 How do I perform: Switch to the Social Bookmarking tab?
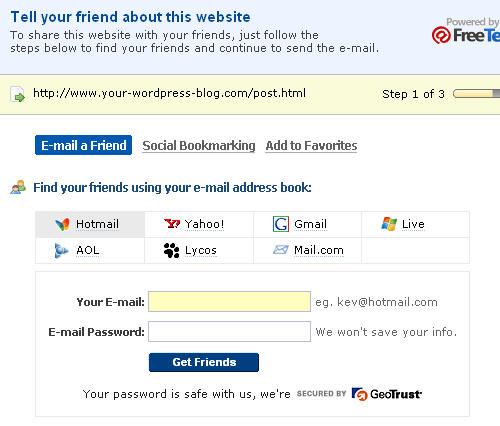[x=199, y=146]
